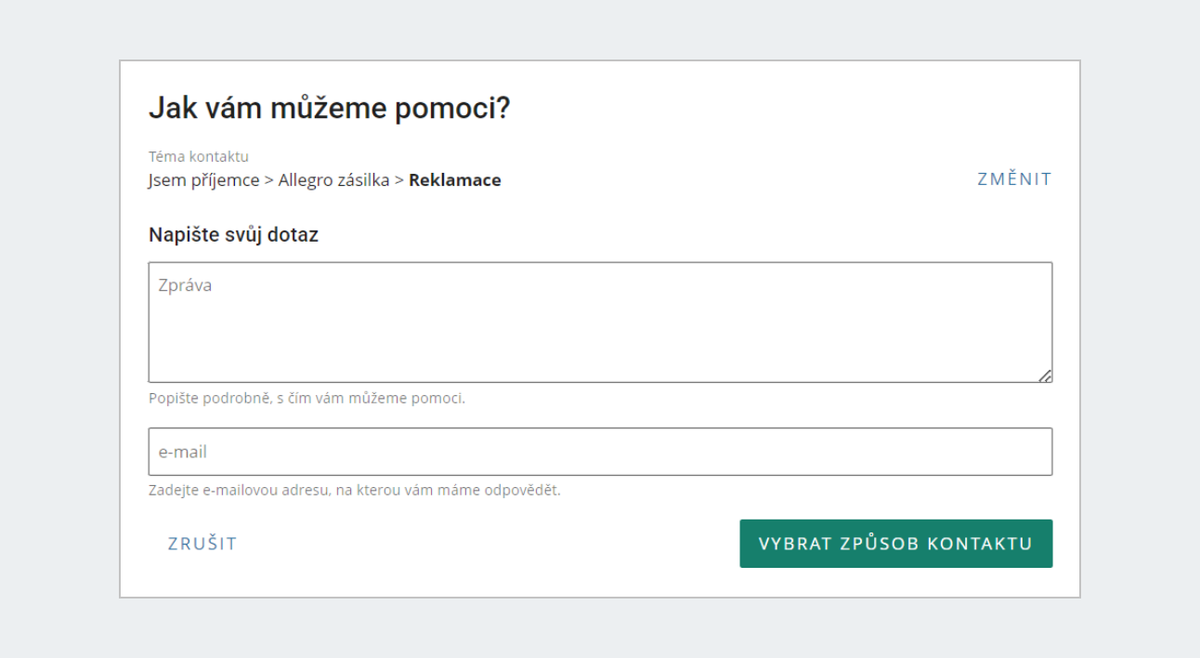The image size is (1200, 658).
Task: Select the Allegro zásilka breadcrumb
Action: coord(334,181)
